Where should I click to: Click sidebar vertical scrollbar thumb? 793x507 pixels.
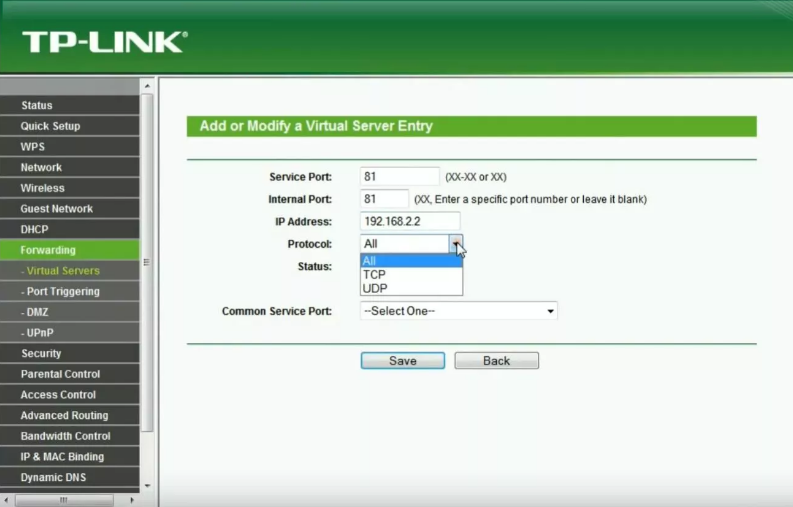(147, 263)
